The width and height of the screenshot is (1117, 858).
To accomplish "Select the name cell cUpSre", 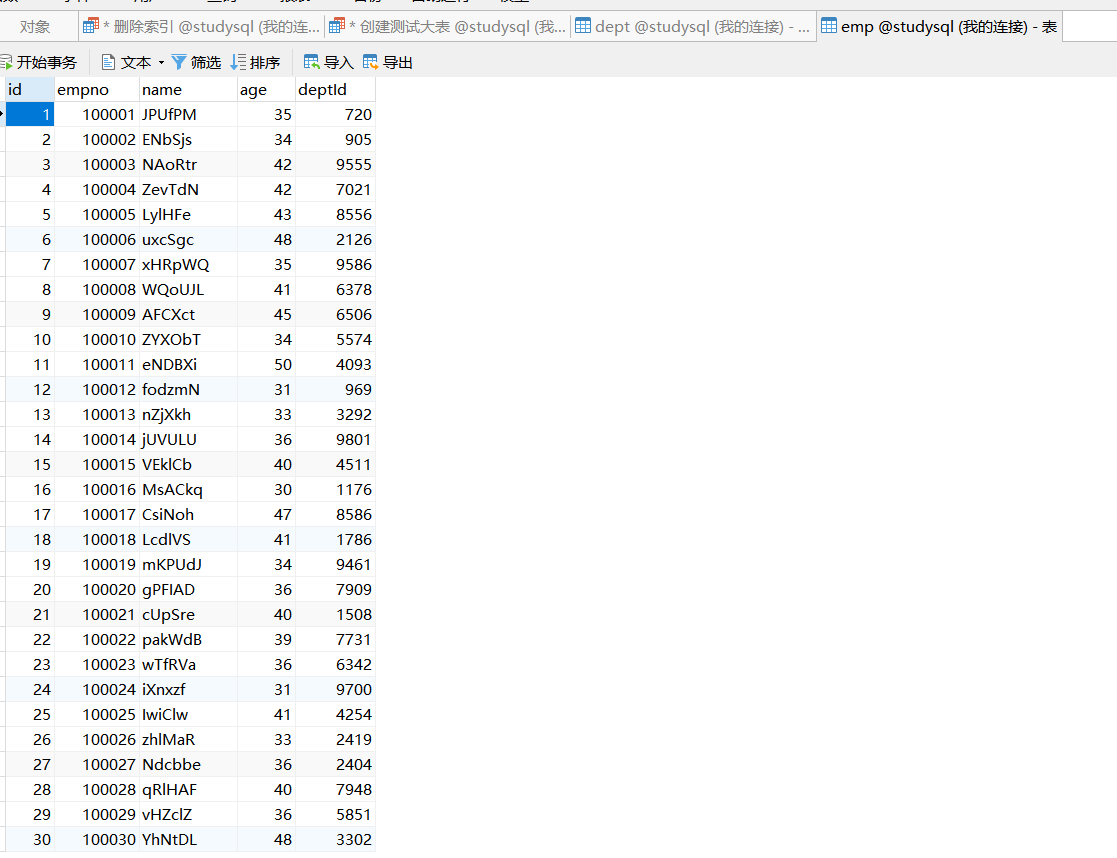I will [x=187, y=614].
